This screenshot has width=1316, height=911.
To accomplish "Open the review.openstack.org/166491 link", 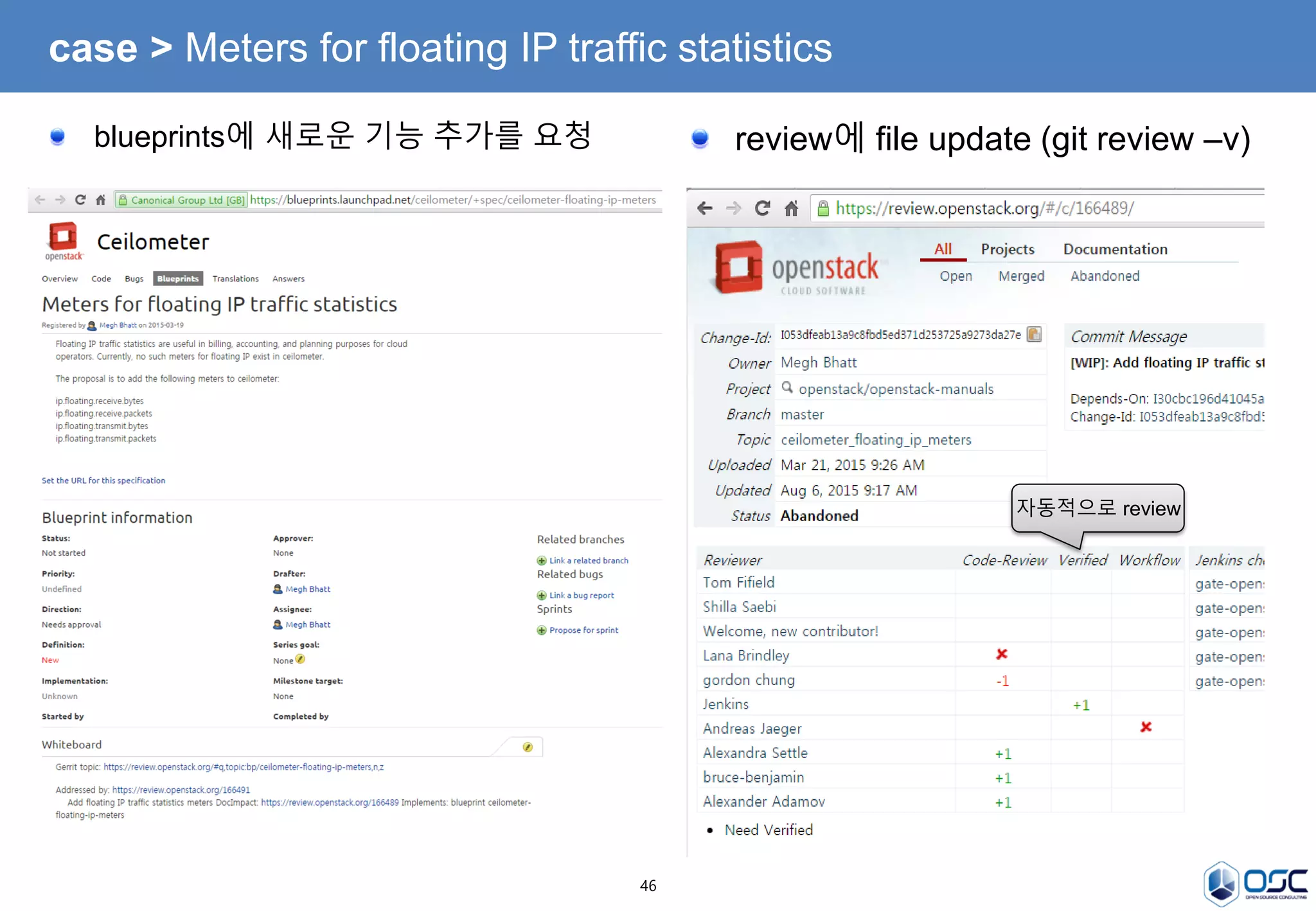I will point(181,790).
